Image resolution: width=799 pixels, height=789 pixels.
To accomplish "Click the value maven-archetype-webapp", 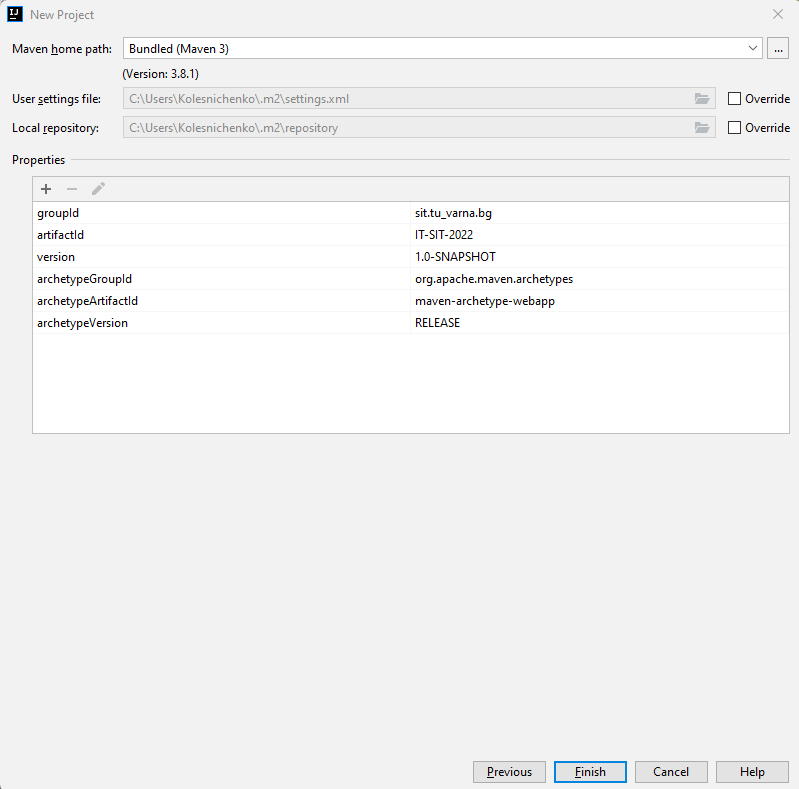I will point(485,301).
